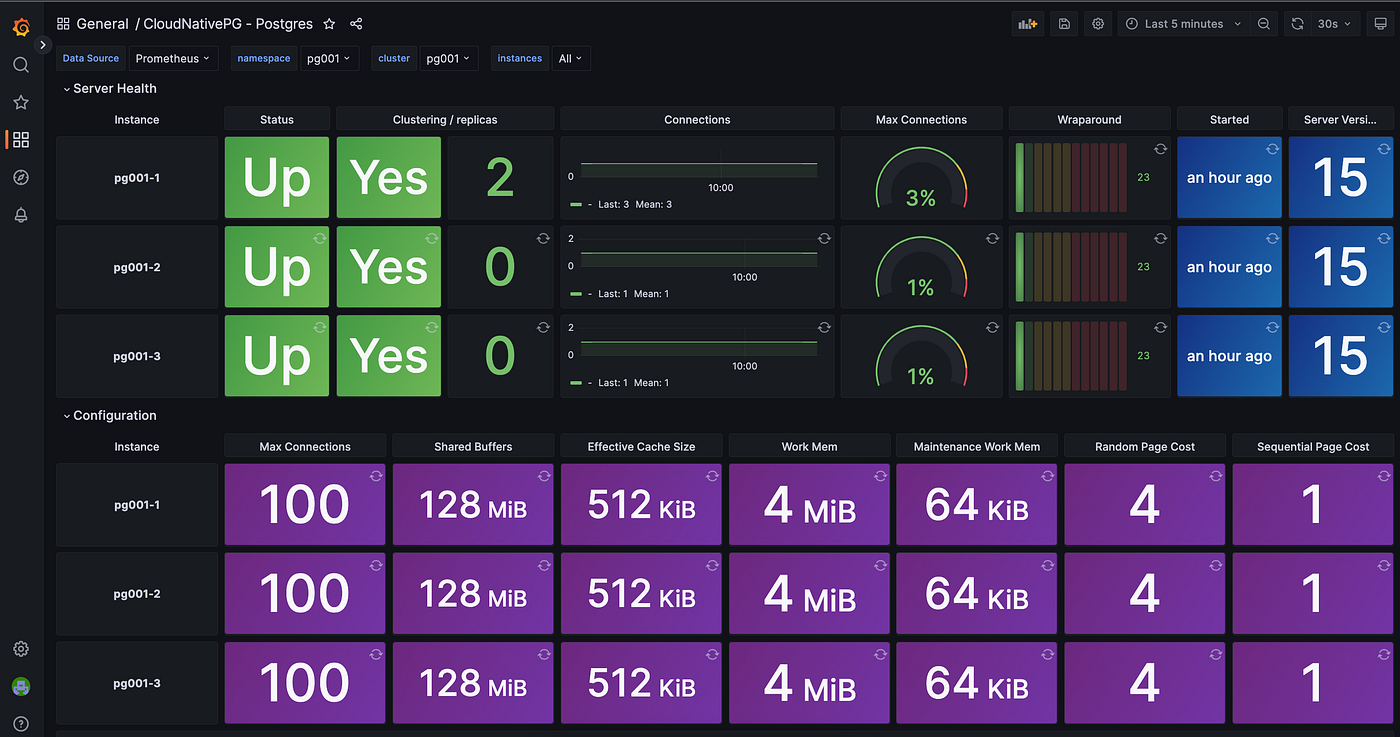
Task: Star the CloudNativePG dashboard
Action: [x=329, y=23]
